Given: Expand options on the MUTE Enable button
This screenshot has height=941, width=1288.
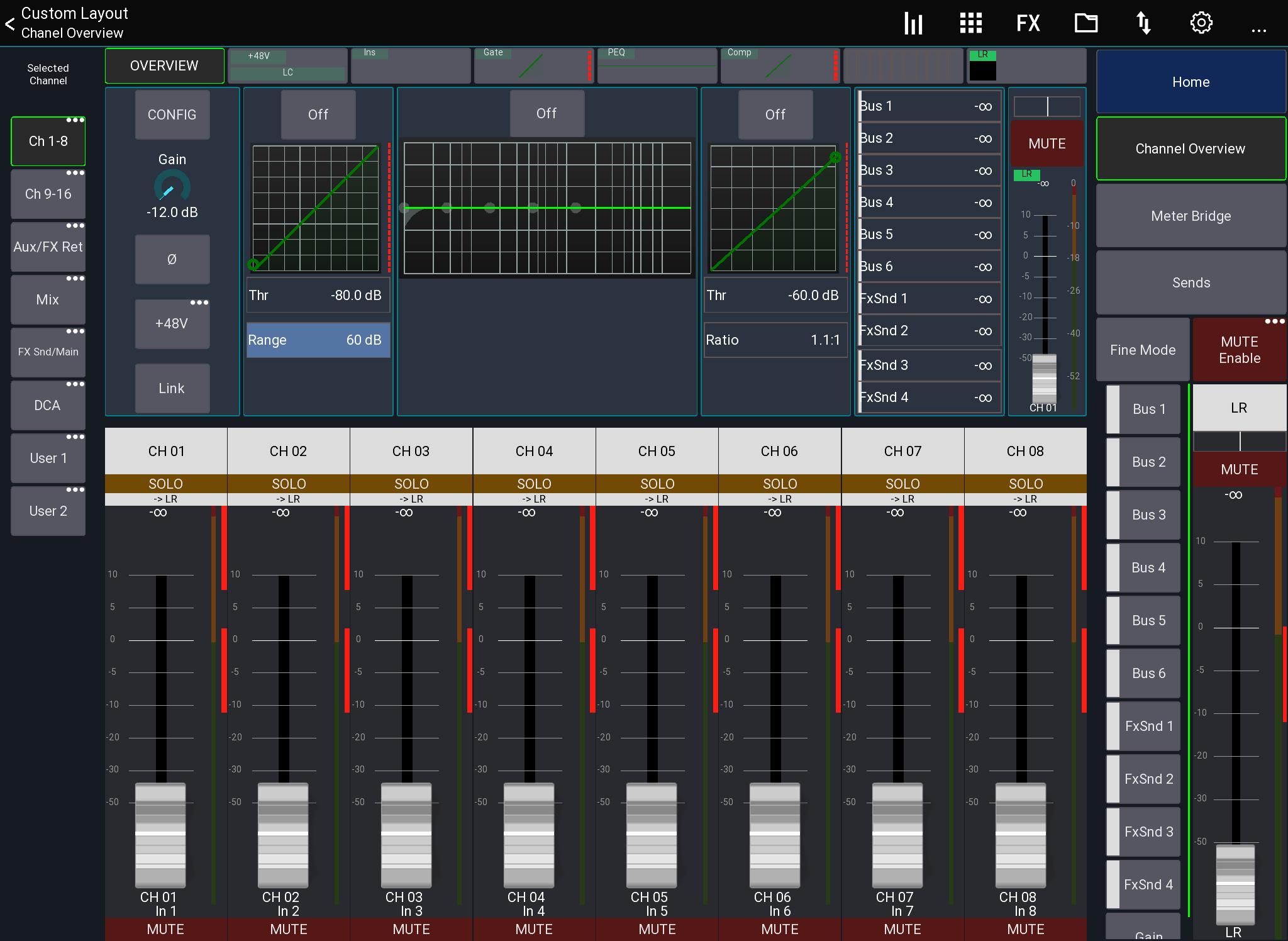Looking at the screenshot, I should point(1275,321).
